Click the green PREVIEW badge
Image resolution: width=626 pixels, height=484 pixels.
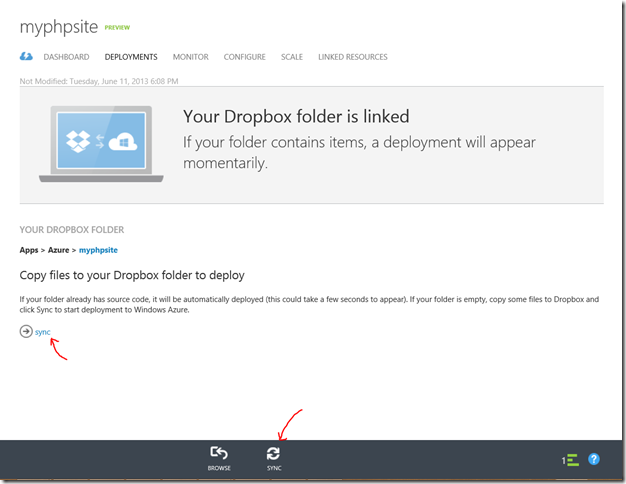[117, 28]
